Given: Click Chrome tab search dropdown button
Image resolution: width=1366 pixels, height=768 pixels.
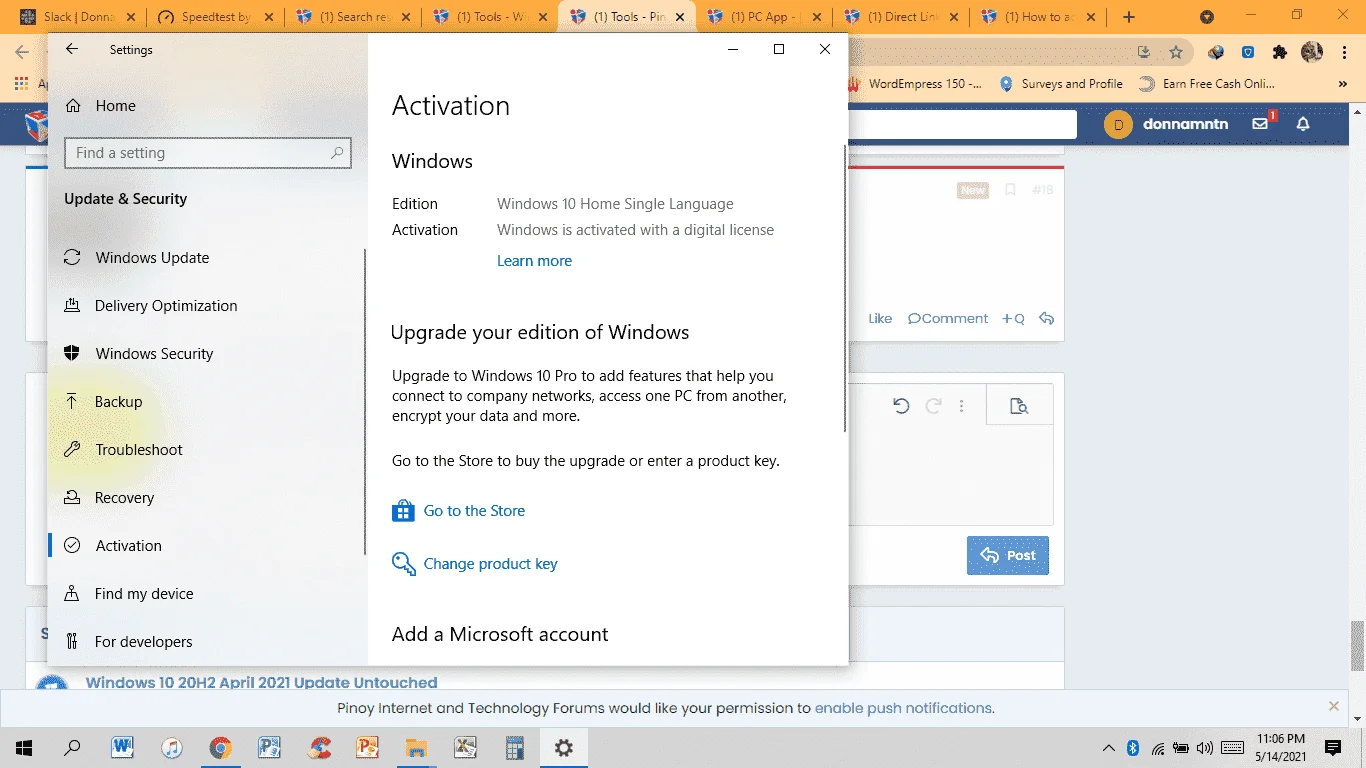Looking at the screenshot, I should (x=1207, y=17).
